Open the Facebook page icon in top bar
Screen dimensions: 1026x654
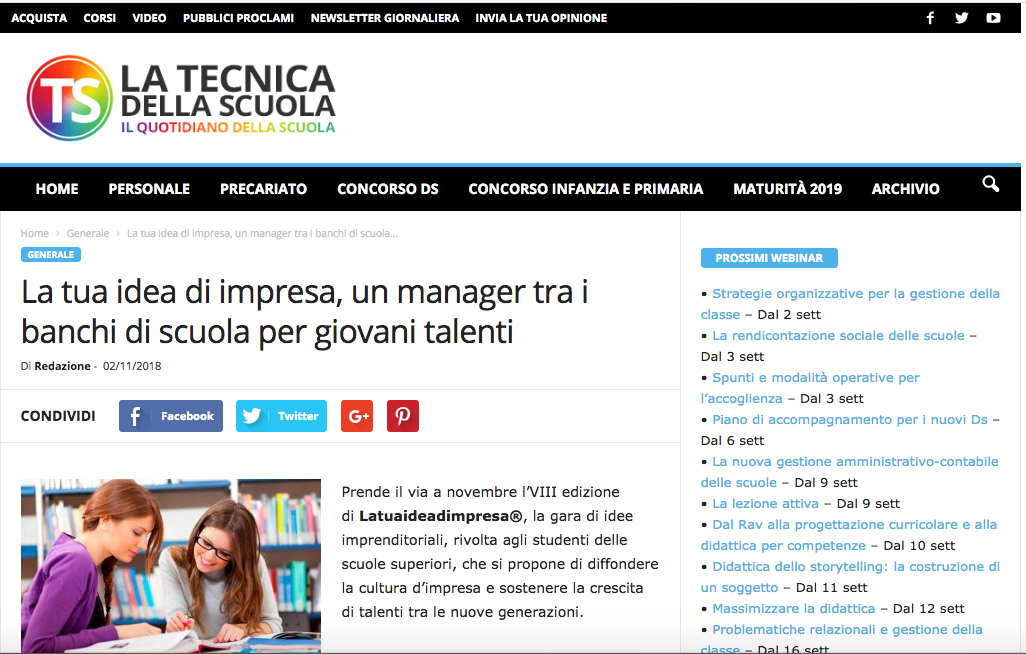pos(930,18)
